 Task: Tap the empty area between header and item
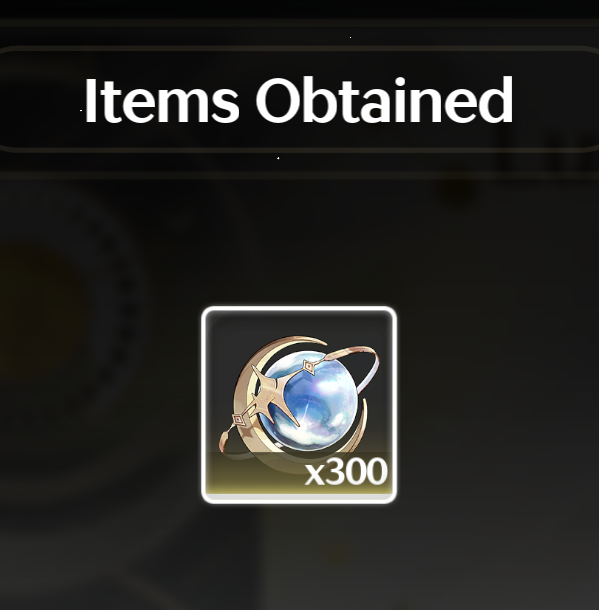pos(299,241)
